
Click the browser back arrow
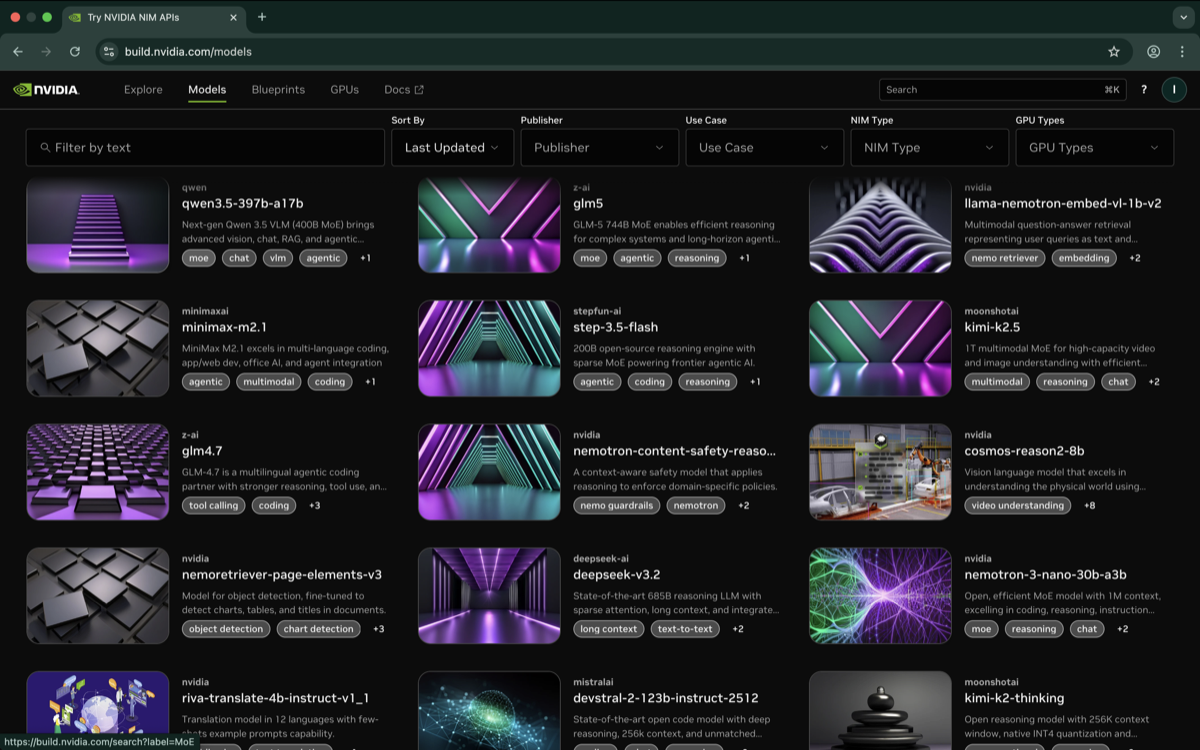click(x=18, y=52)
